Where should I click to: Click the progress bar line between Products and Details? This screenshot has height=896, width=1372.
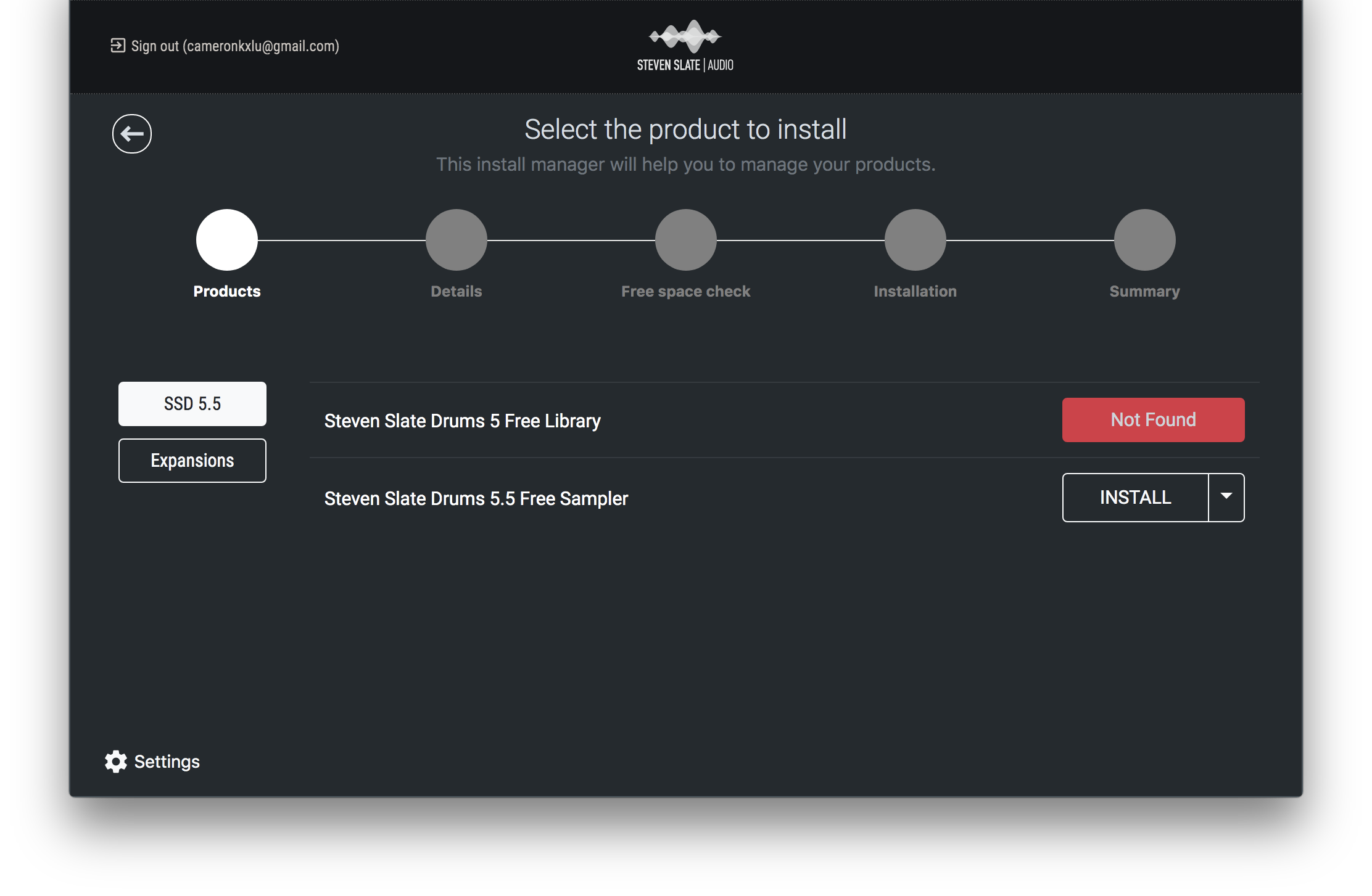(x=341, y=239)
